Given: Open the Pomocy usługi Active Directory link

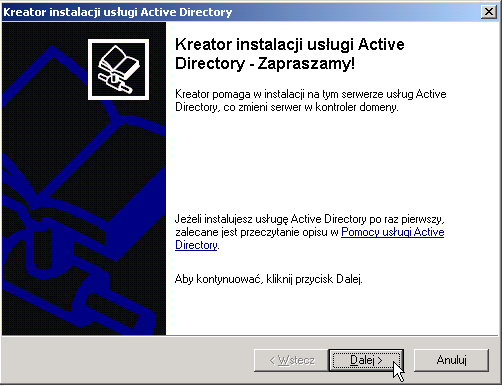Looking at the screenshot, I should coord(393,232).
